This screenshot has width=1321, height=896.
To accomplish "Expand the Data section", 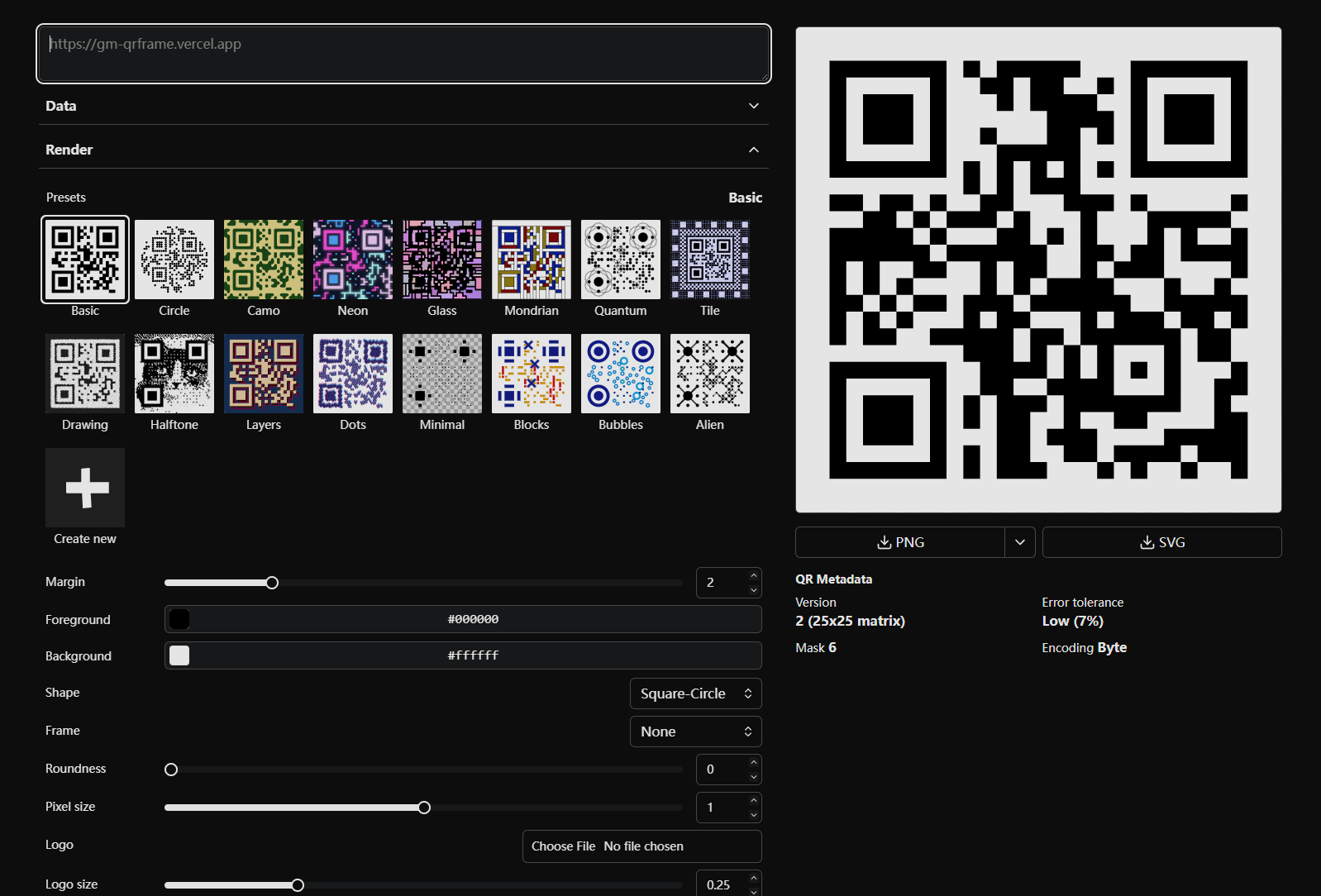I will (403, 106).
